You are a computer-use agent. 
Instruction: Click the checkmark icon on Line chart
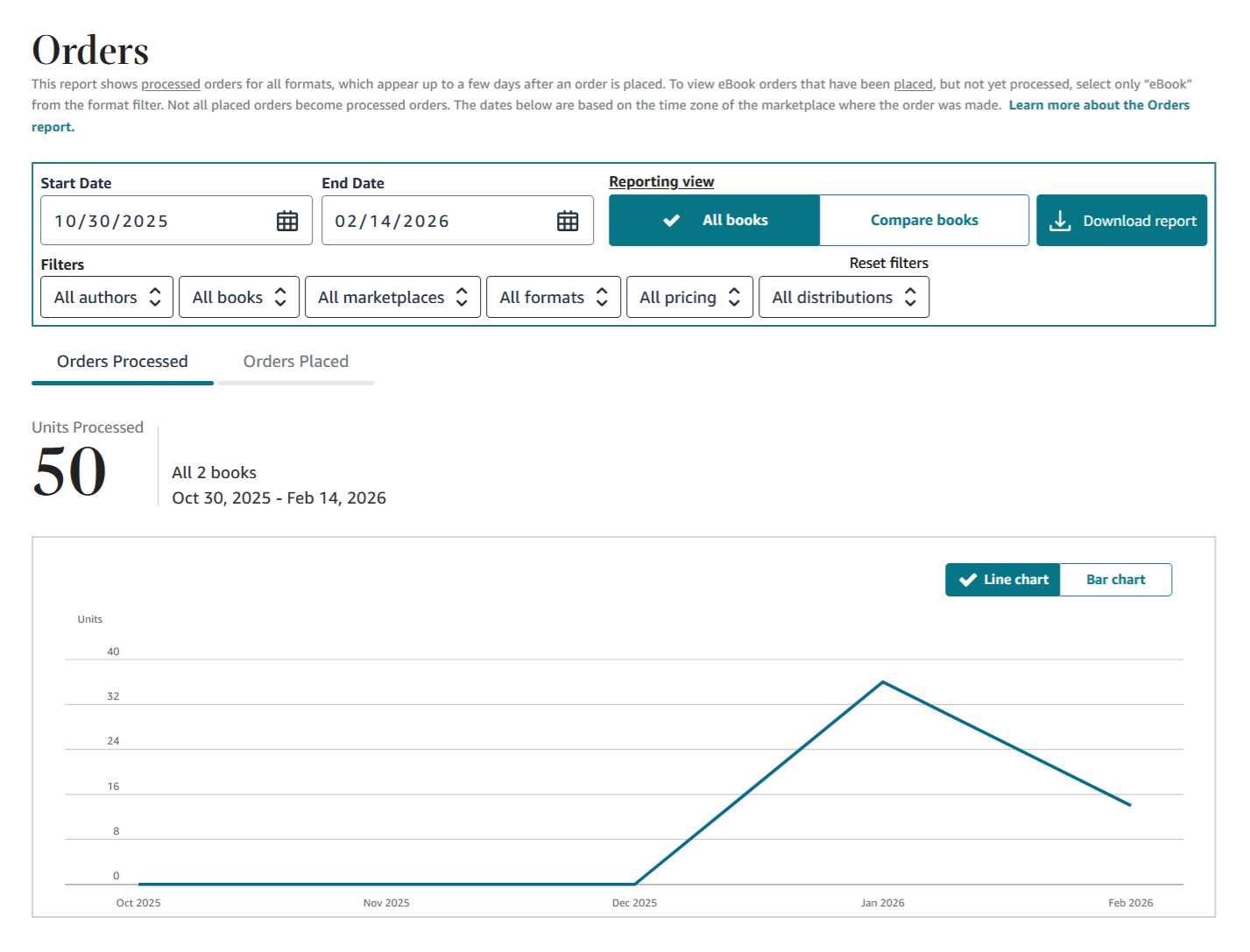click(x=968, y=580)
